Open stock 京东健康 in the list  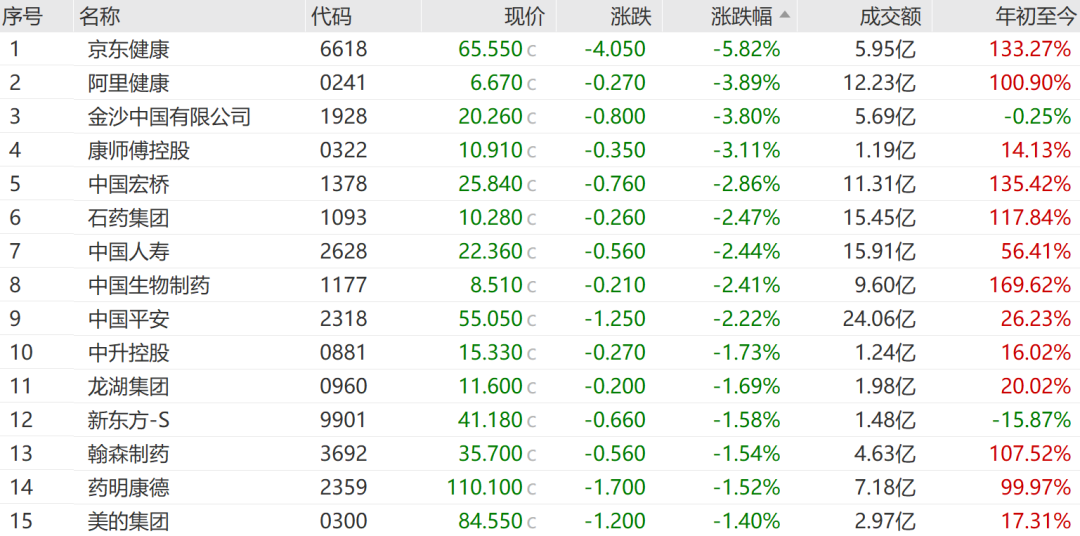(129, 50)
